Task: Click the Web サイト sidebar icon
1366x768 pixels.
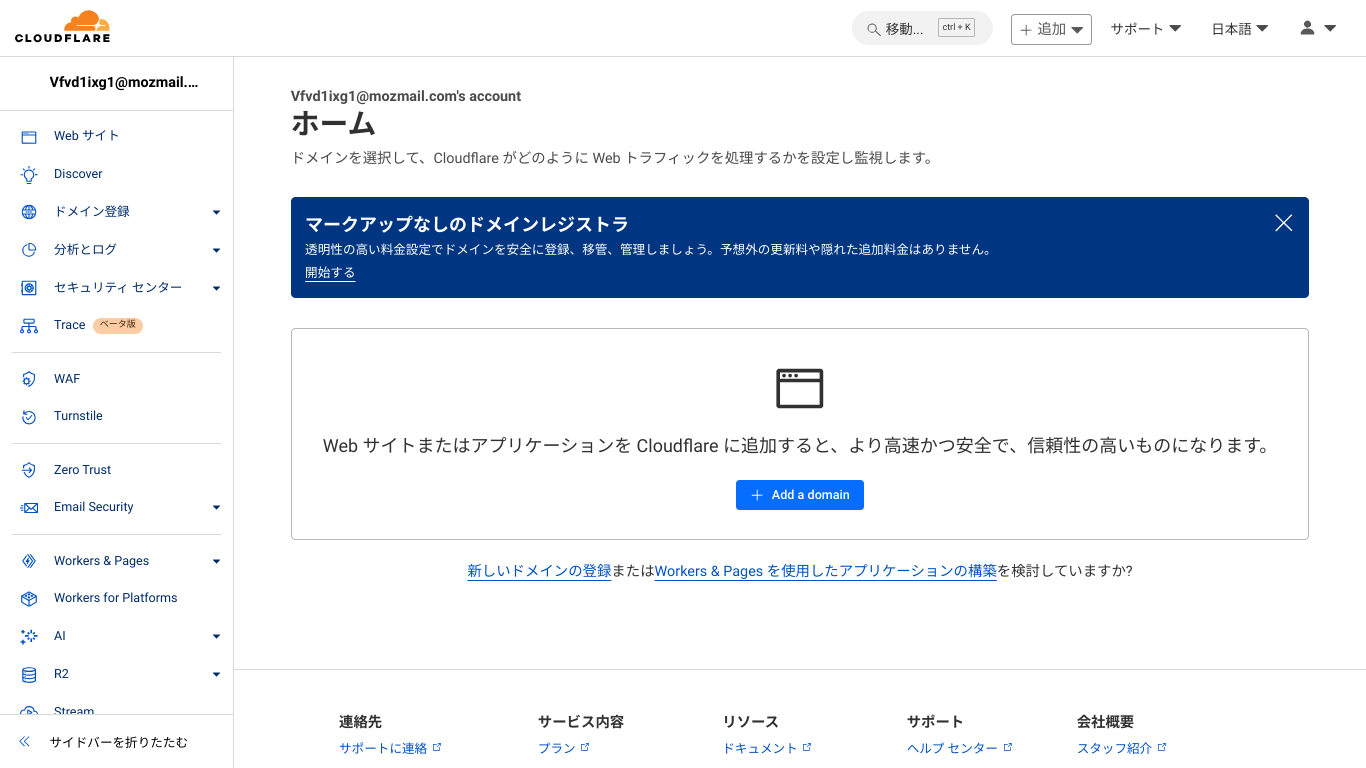Action: click(29, 137)
